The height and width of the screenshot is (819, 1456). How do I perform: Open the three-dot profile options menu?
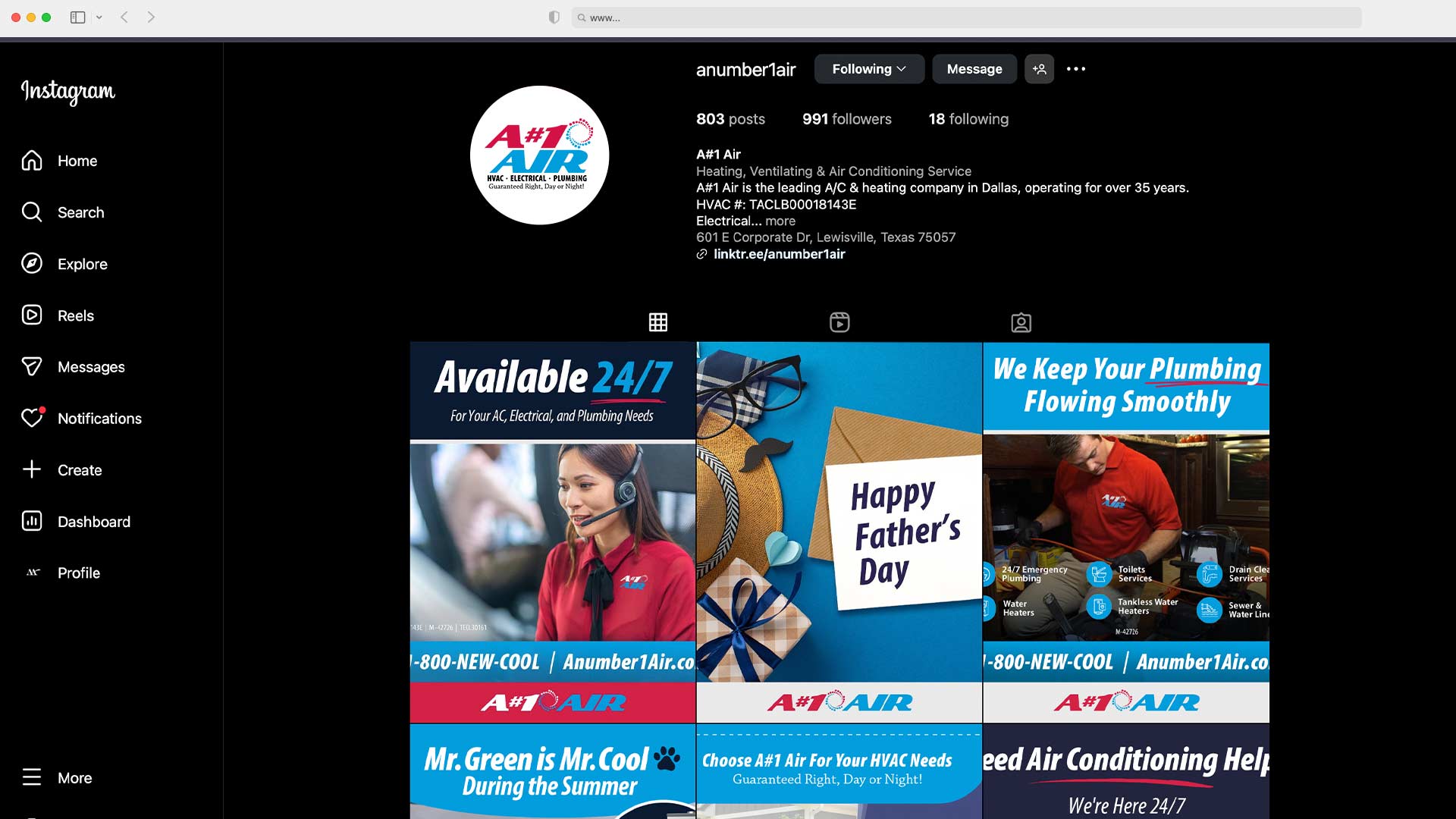pos(1075,69)
